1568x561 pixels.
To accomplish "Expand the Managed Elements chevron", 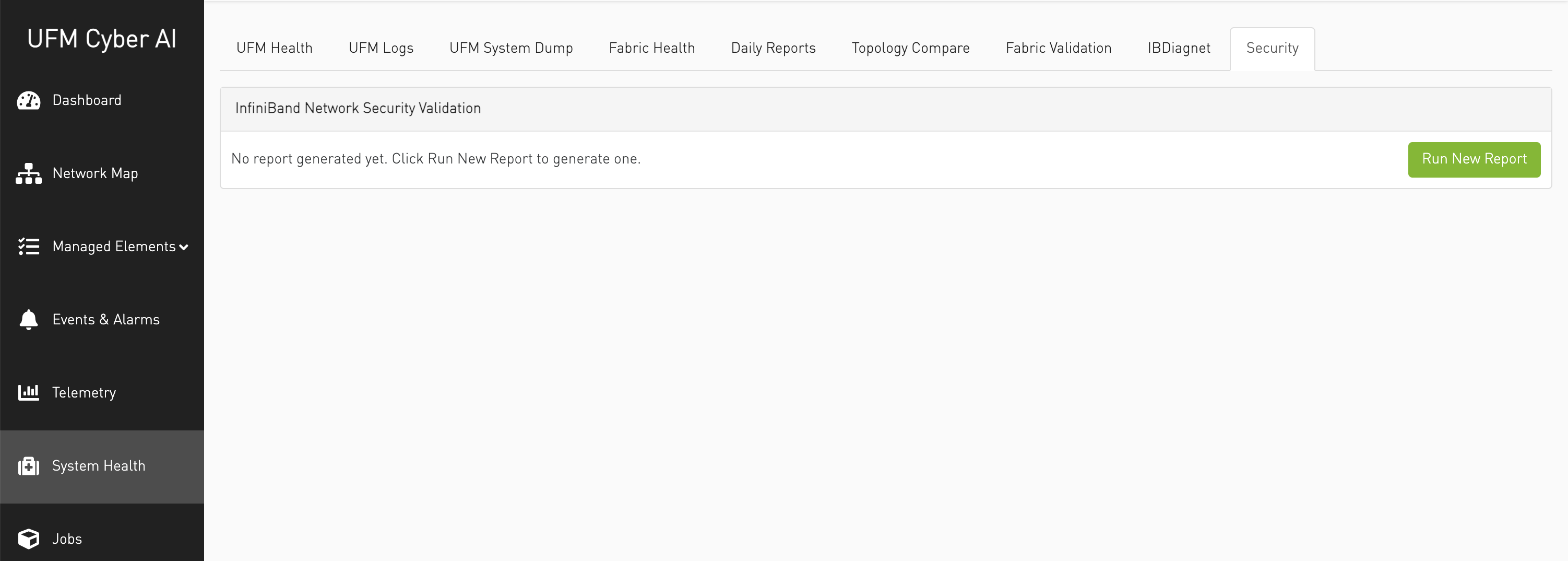I will click(184, 247).
